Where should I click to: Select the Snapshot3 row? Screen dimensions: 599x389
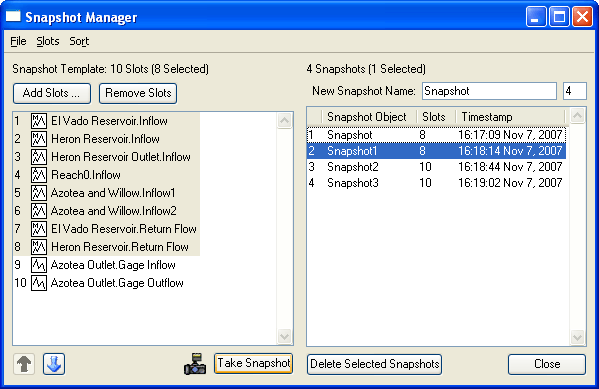pyautogui.click(x=437, y=183)
